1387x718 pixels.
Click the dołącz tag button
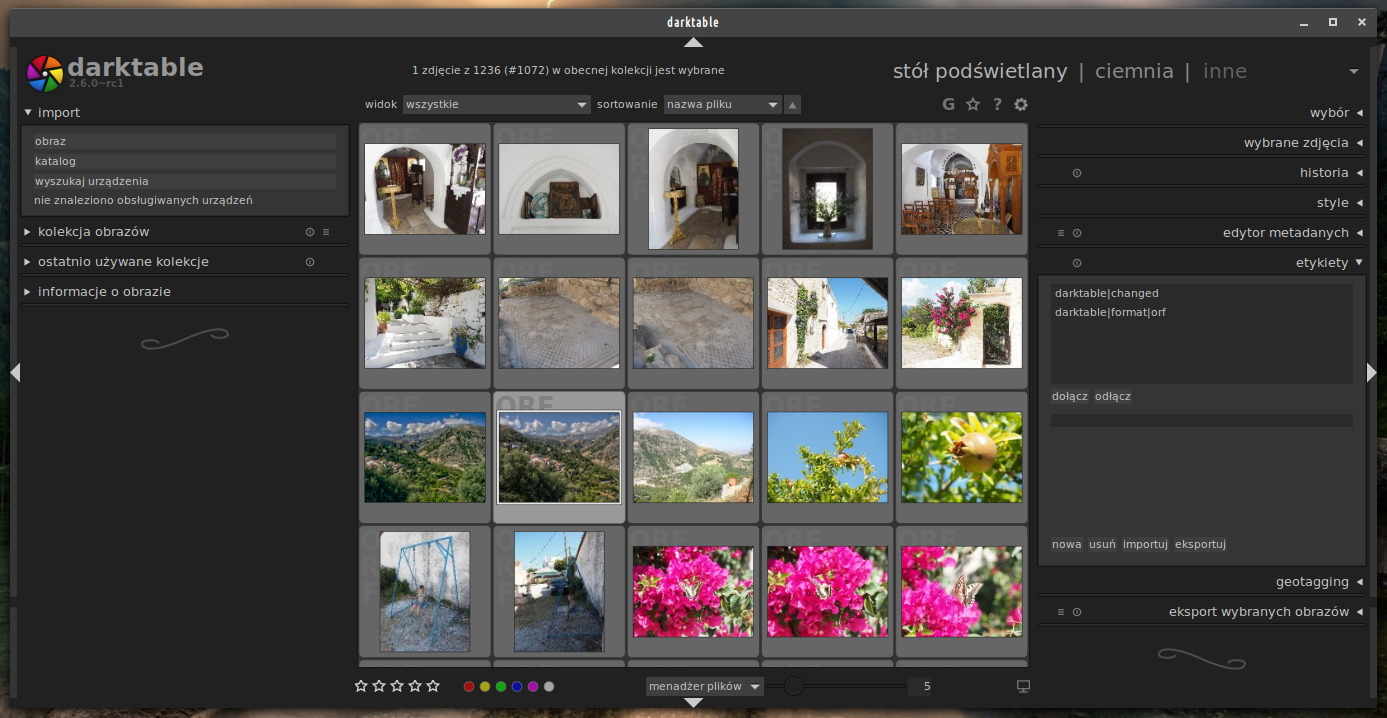point(1070,396)
